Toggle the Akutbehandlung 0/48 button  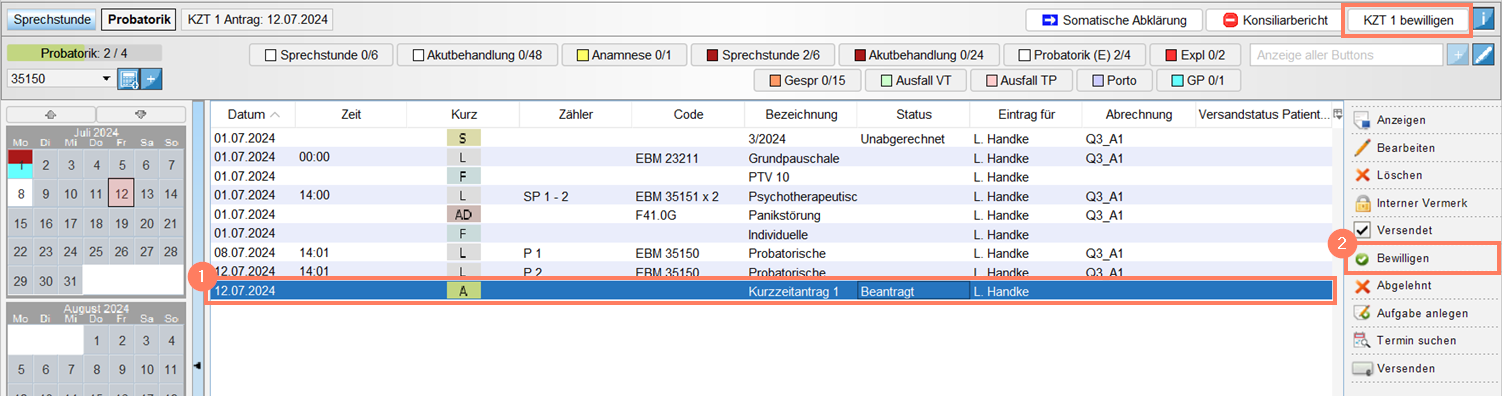click(x=477, y=55)
